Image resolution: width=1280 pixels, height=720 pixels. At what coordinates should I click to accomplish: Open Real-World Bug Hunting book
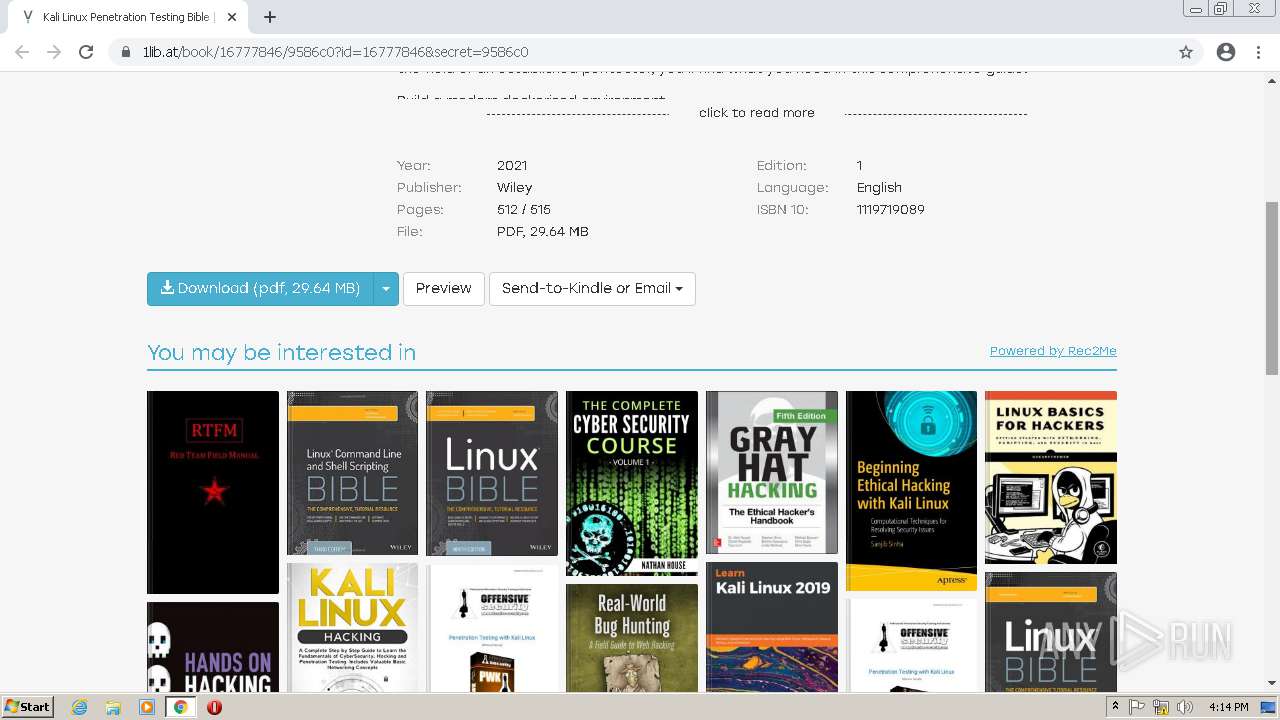click(x=632, y=638)
